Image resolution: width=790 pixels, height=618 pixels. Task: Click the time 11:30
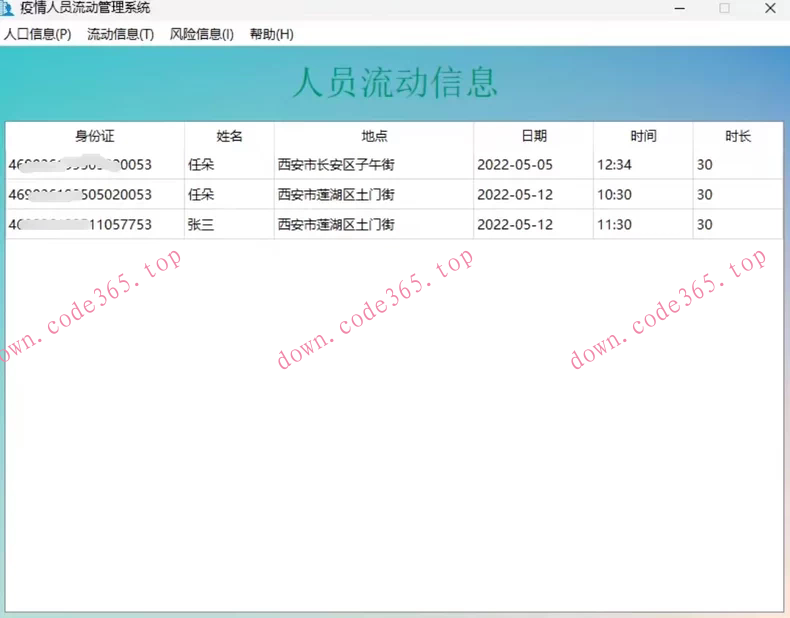614,225
